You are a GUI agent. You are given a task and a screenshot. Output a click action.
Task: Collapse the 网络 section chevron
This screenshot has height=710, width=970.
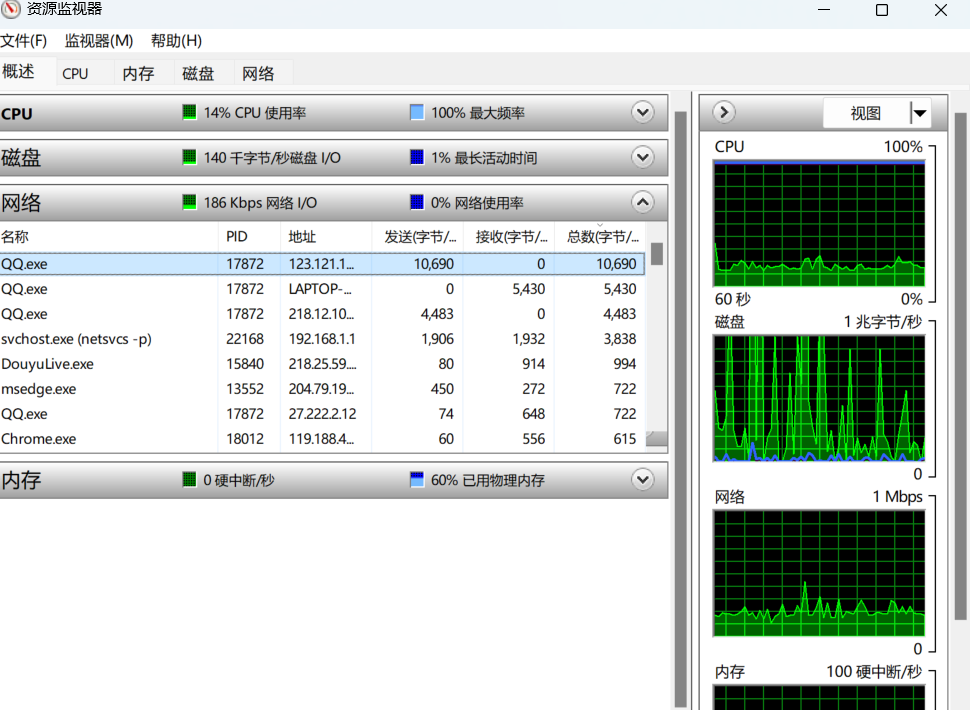(643, 202)
